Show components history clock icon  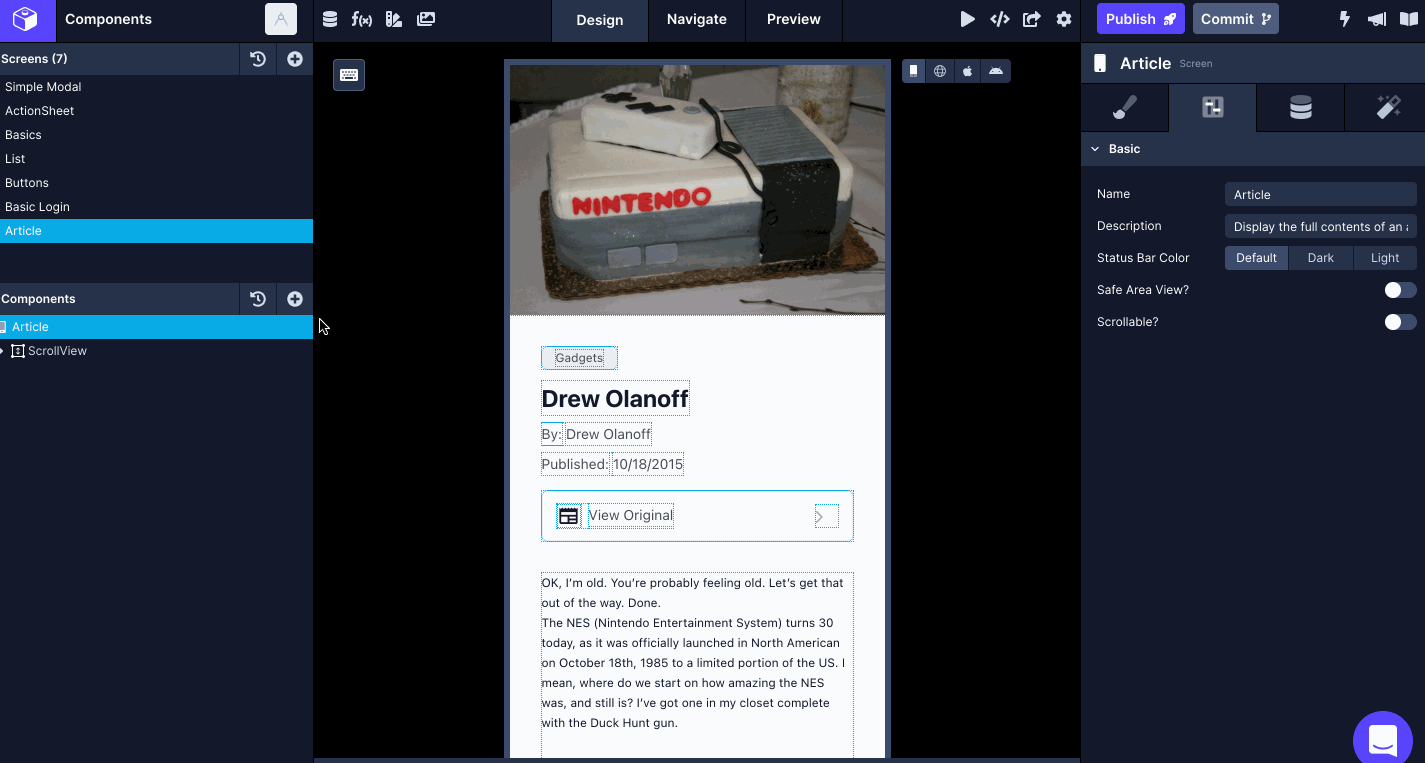click(258, 299)
